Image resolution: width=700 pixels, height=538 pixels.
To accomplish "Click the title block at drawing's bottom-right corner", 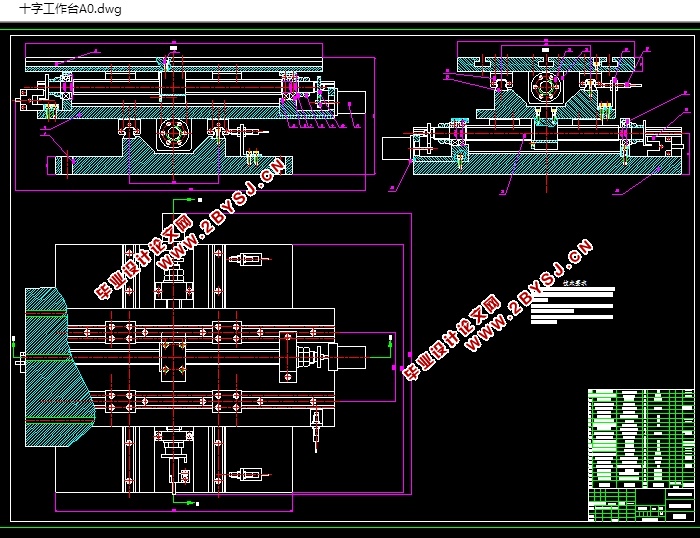I will (x=639, y=502).
